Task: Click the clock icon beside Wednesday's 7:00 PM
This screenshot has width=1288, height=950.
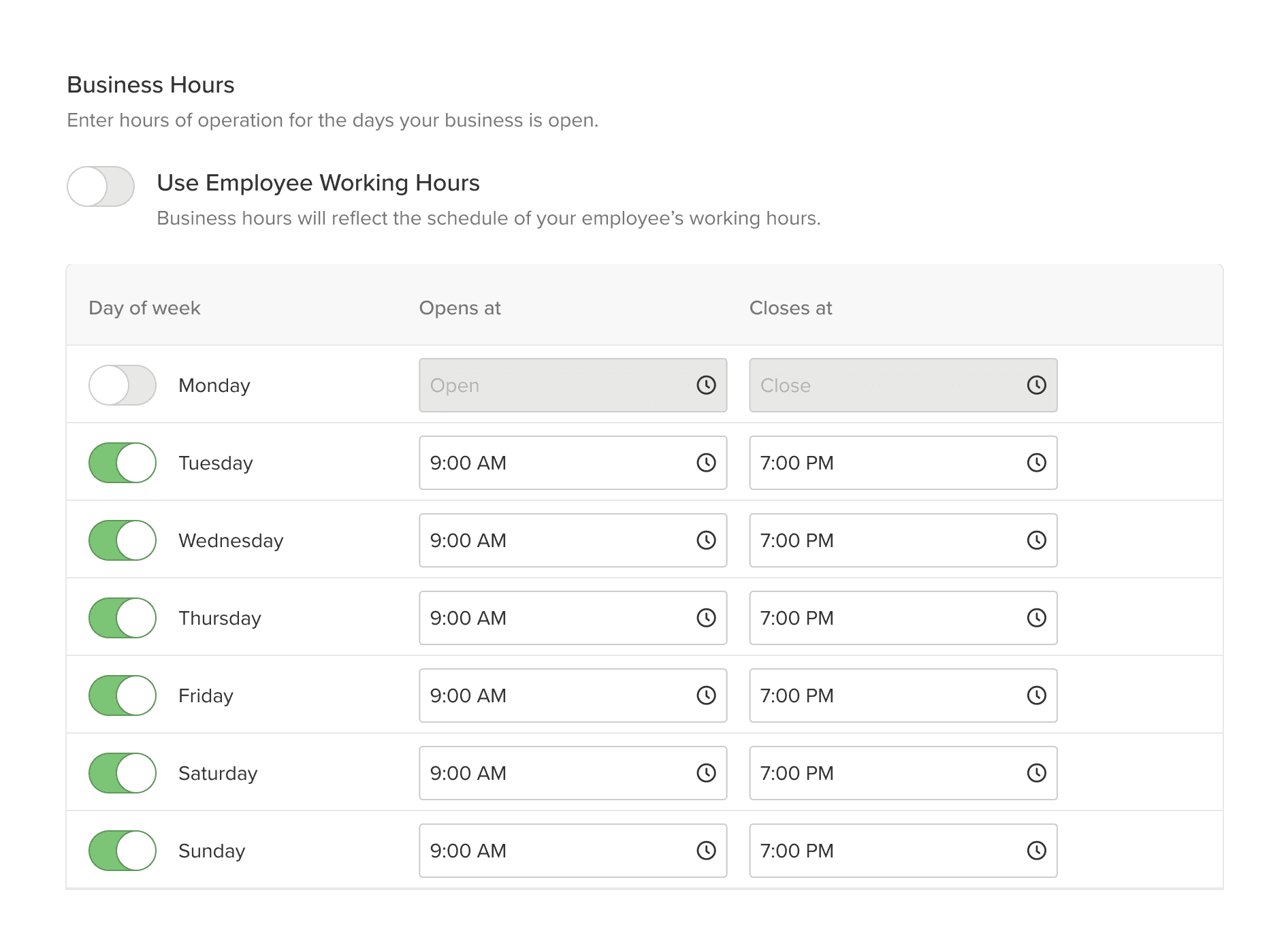Action: coord(1037,540)
